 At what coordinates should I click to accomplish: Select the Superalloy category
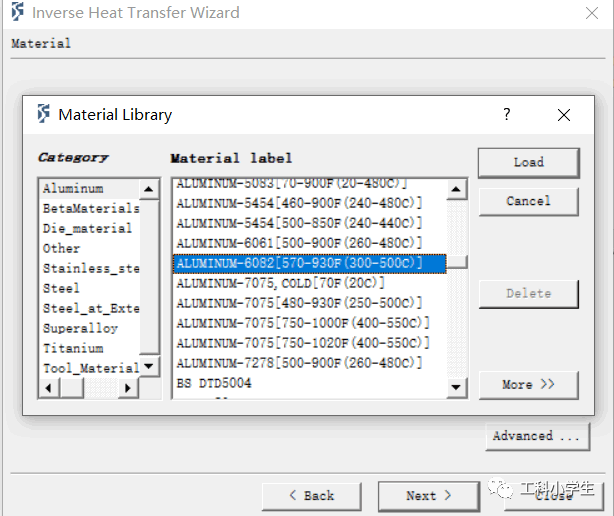tap(90, 328)
